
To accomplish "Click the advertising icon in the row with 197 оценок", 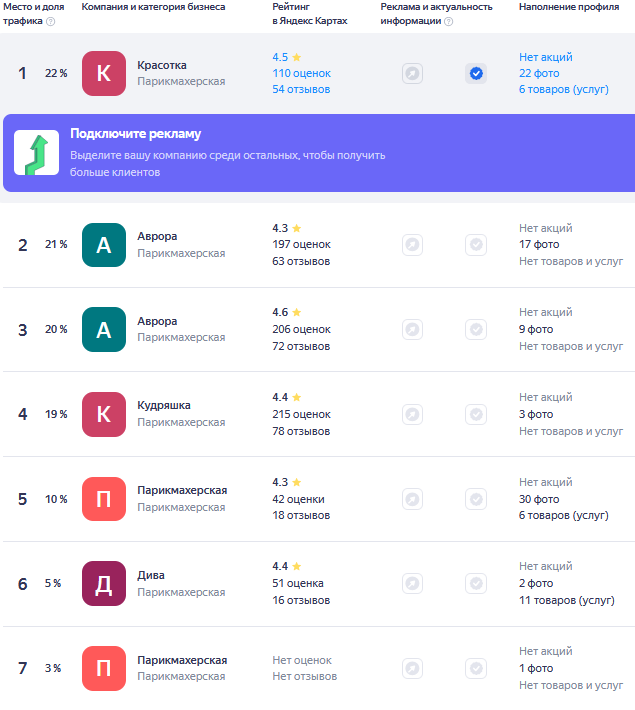I will click(x=412, y=245).
